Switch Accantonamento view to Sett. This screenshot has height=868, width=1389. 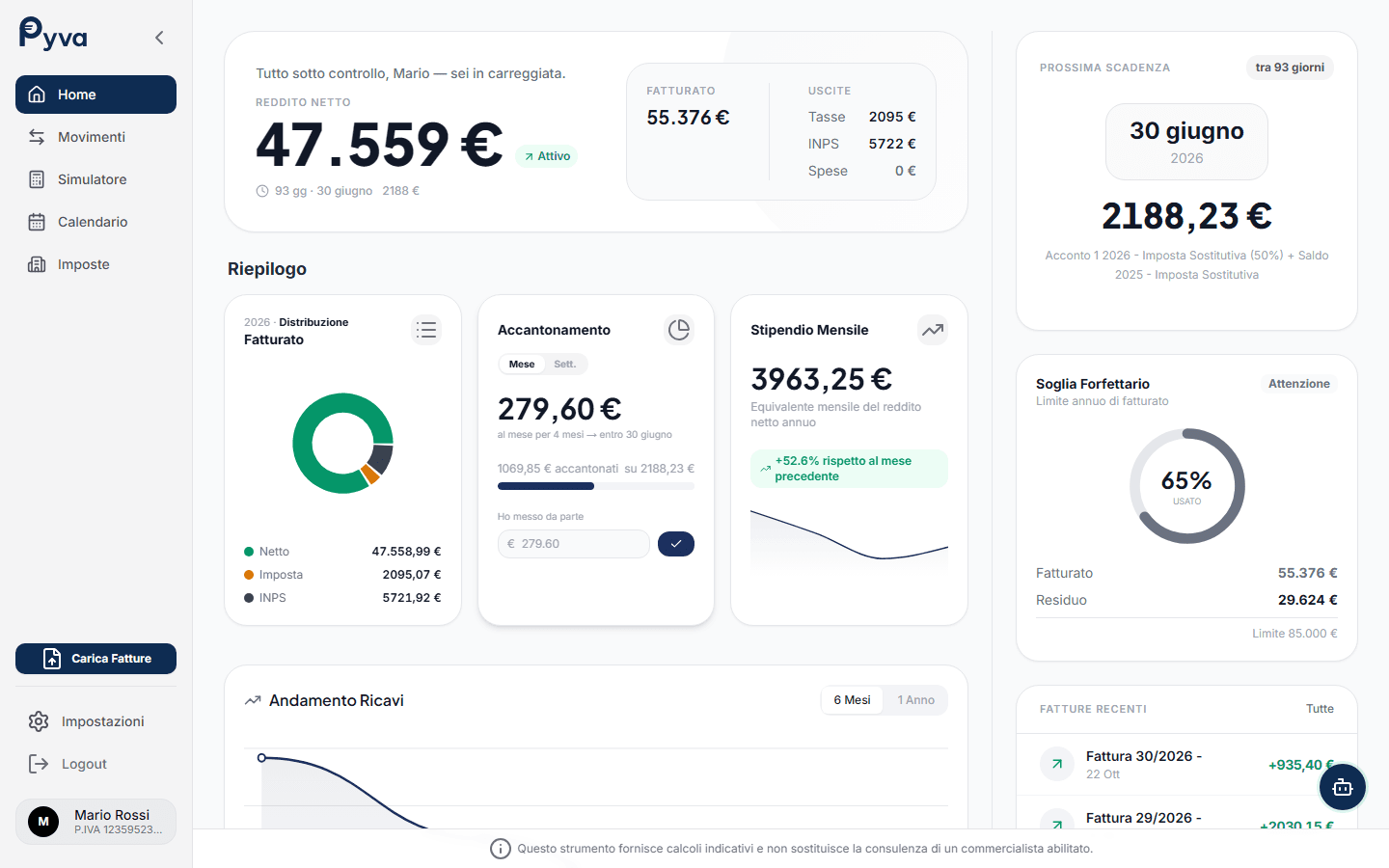(x=565, y=364)
